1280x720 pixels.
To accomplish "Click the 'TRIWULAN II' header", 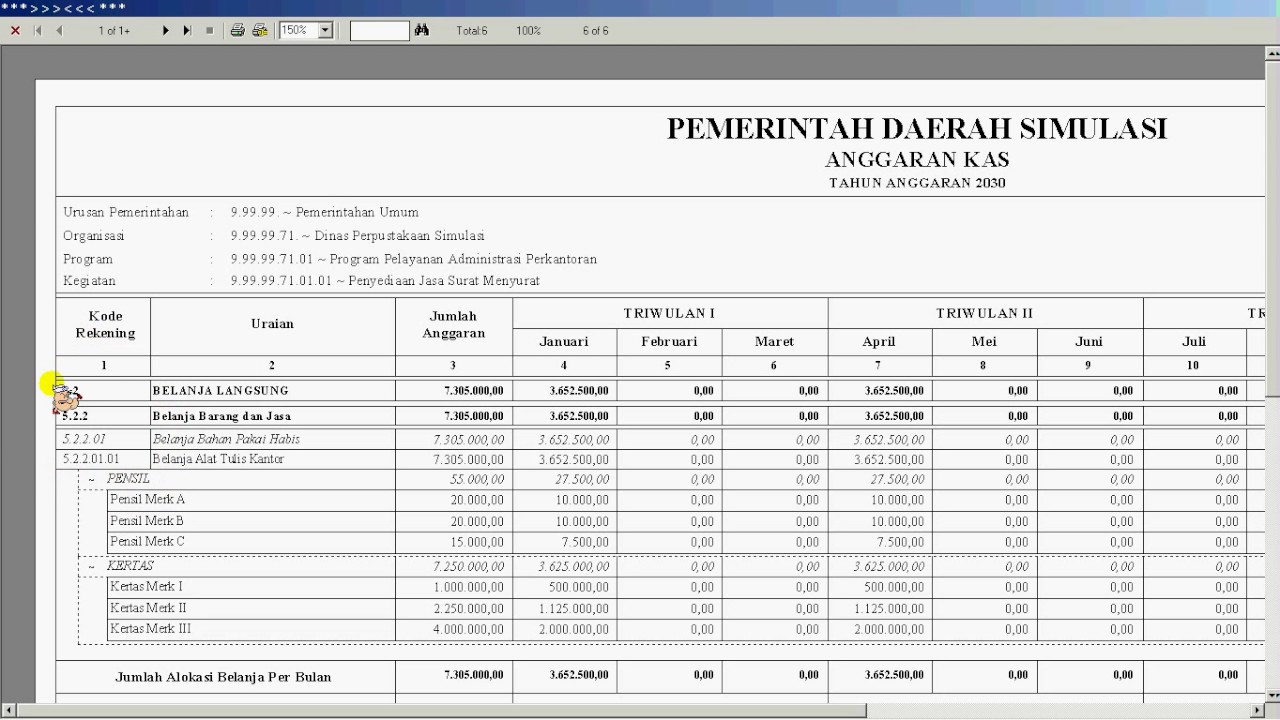I will (x=984, y=313).
